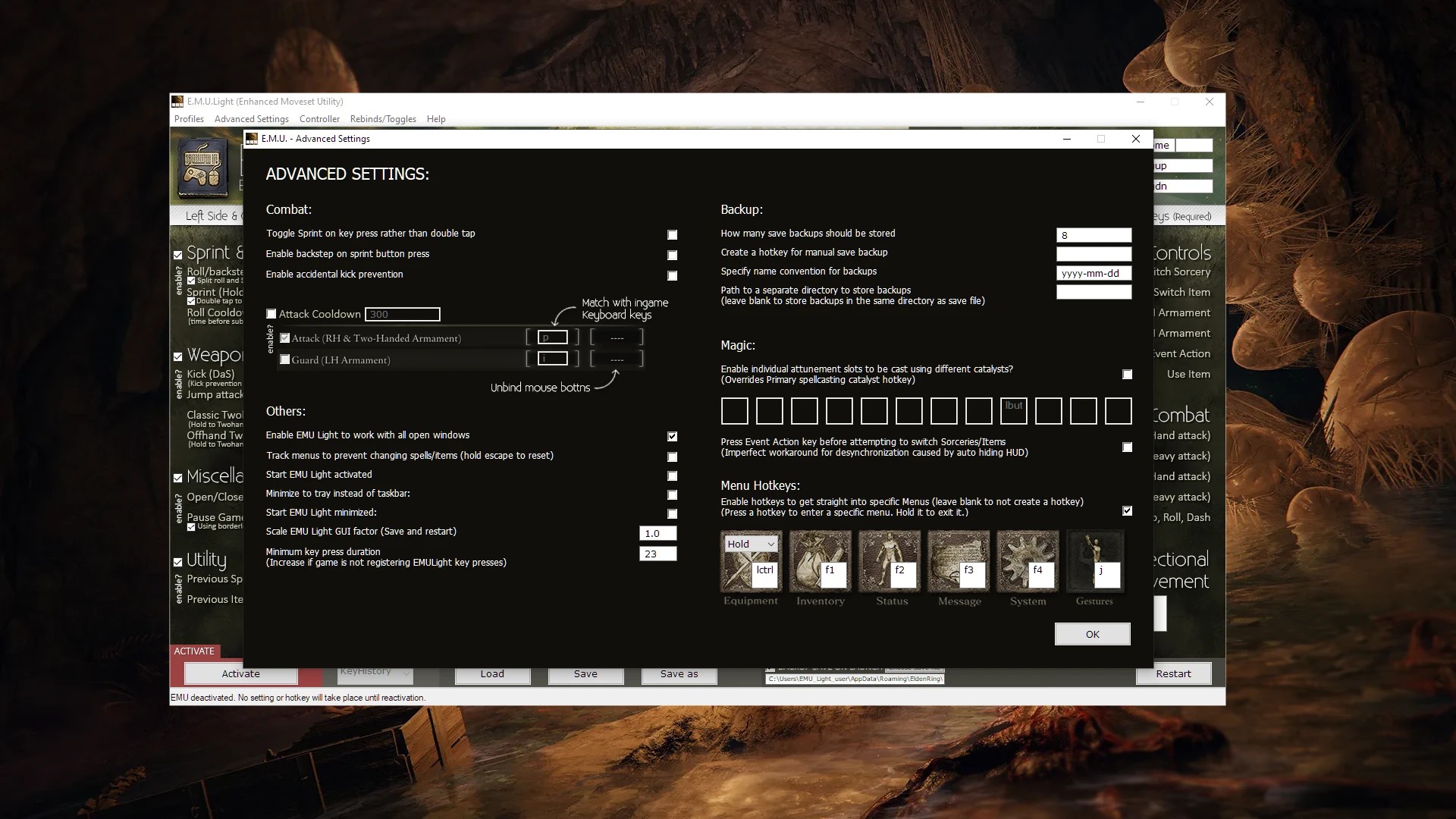Click the Guard unbind mouse button field

point(617,359)
